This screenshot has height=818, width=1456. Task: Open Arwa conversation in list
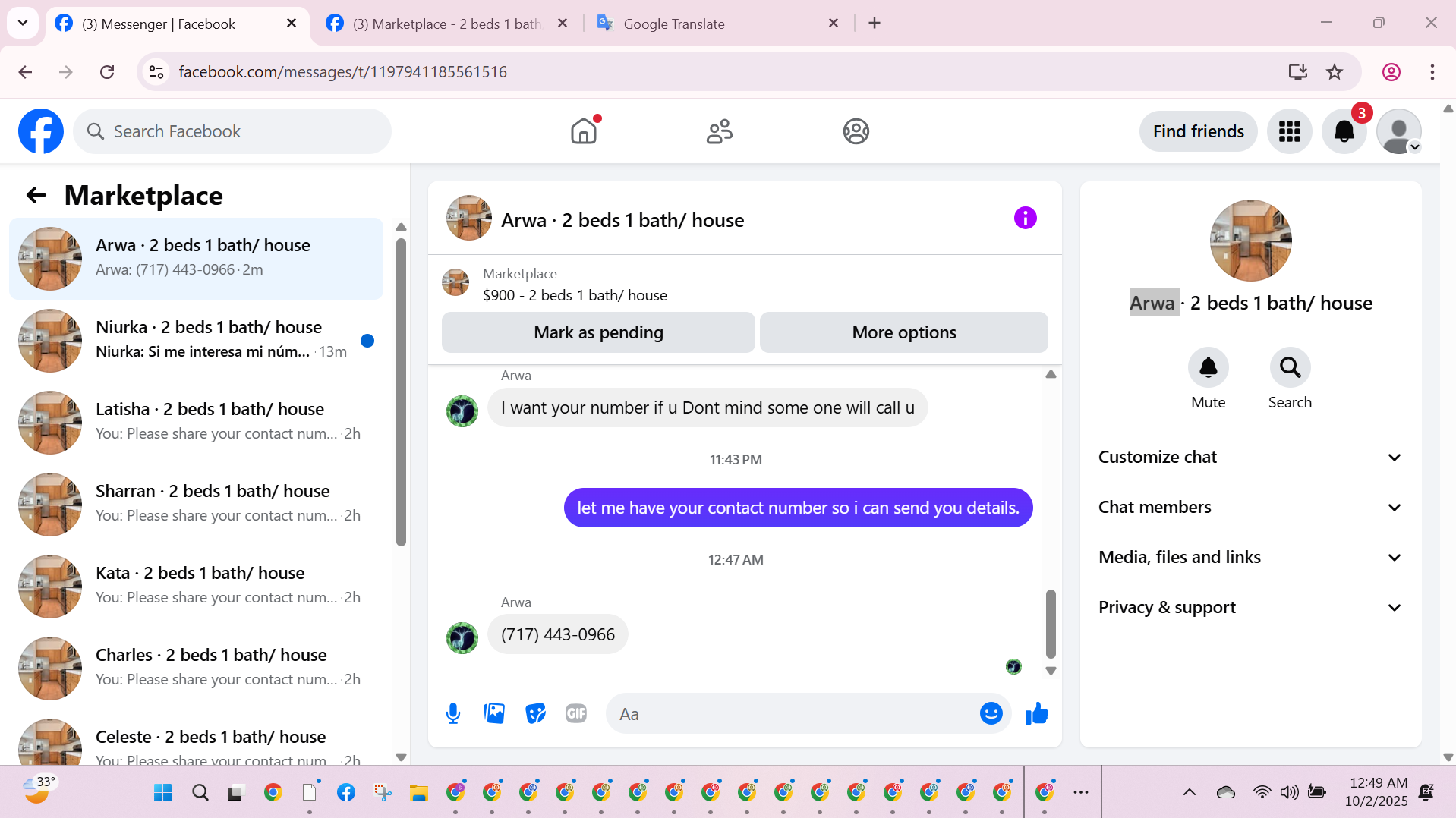(x=196, y=259)
